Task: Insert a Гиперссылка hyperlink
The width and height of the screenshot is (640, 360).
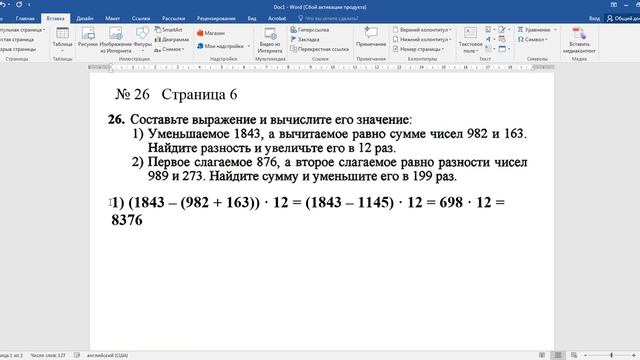Action: (x=310, y=30)
